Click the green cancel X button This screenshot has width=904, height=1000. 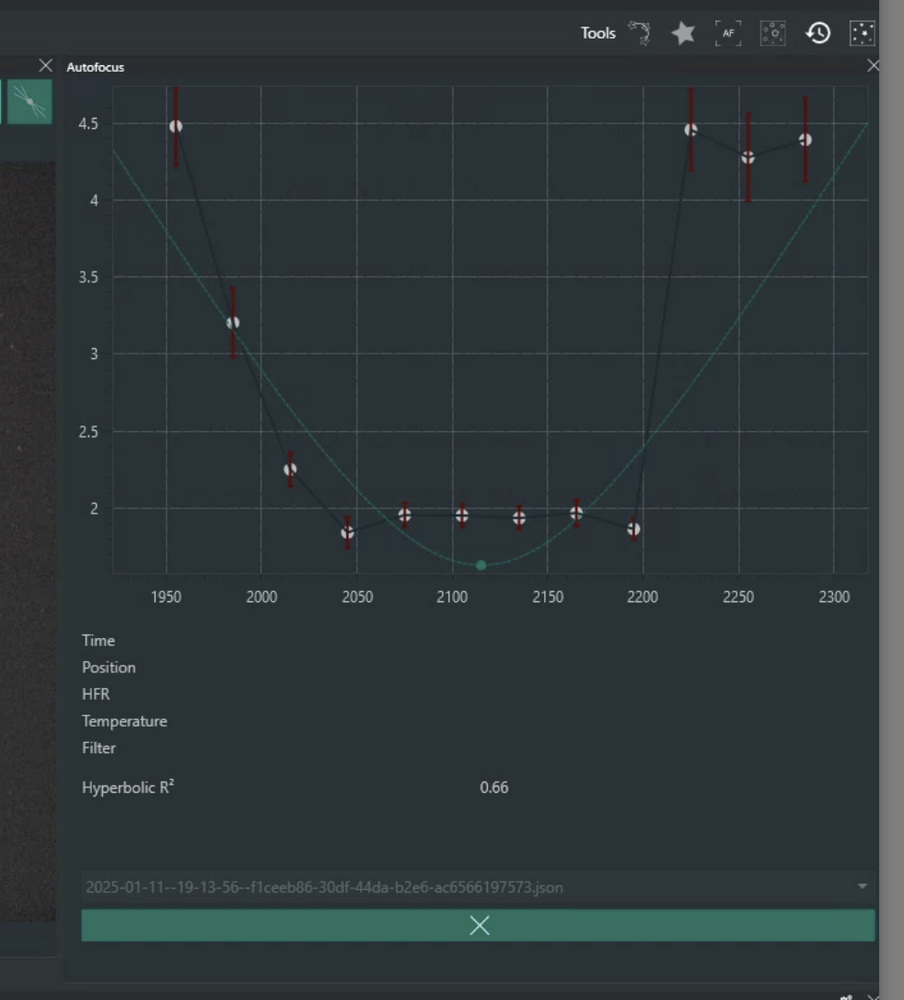478,925
